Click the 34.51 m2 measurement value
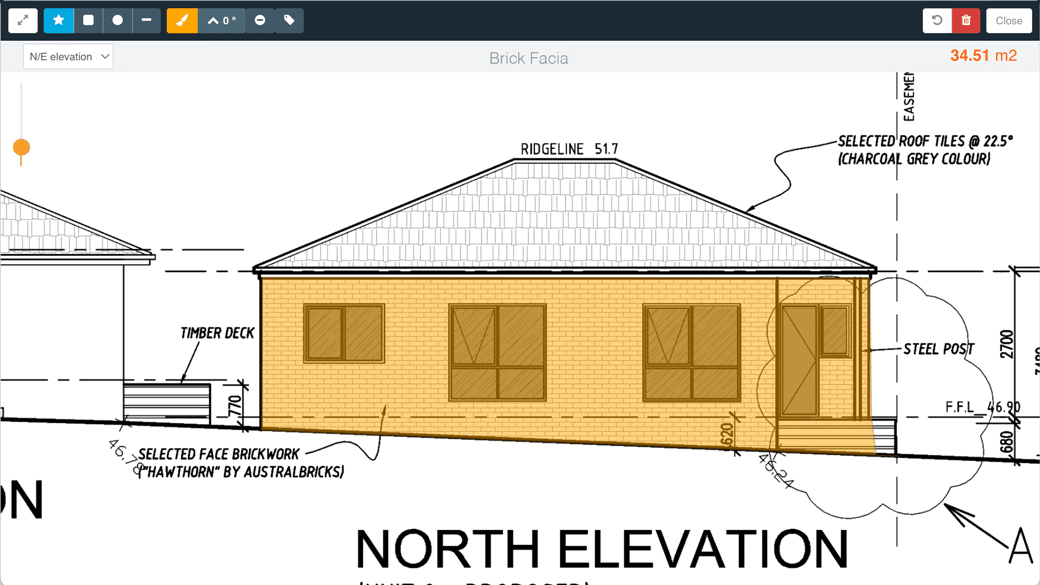This screenshot has width=1040, height=585. 983,55
